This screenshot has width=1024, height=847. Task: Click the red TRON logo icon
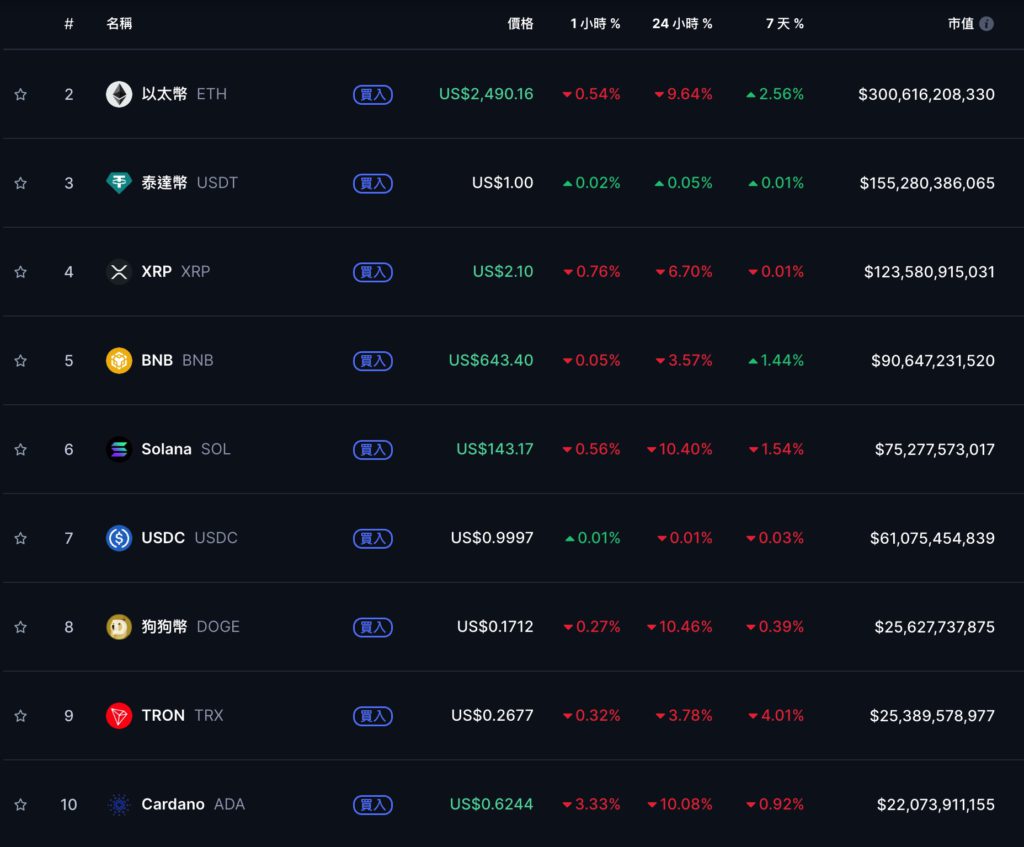119,716
